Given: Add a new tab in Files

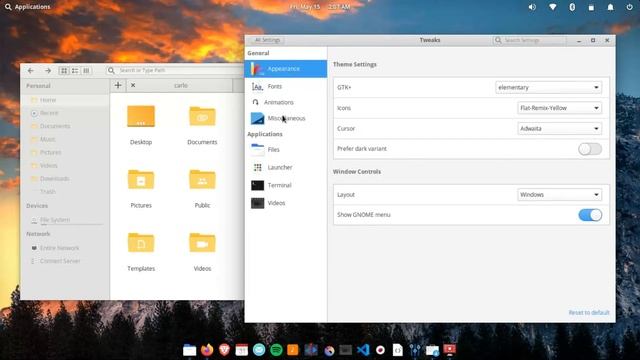Looking at the screenshot, I should coord(118,85).
